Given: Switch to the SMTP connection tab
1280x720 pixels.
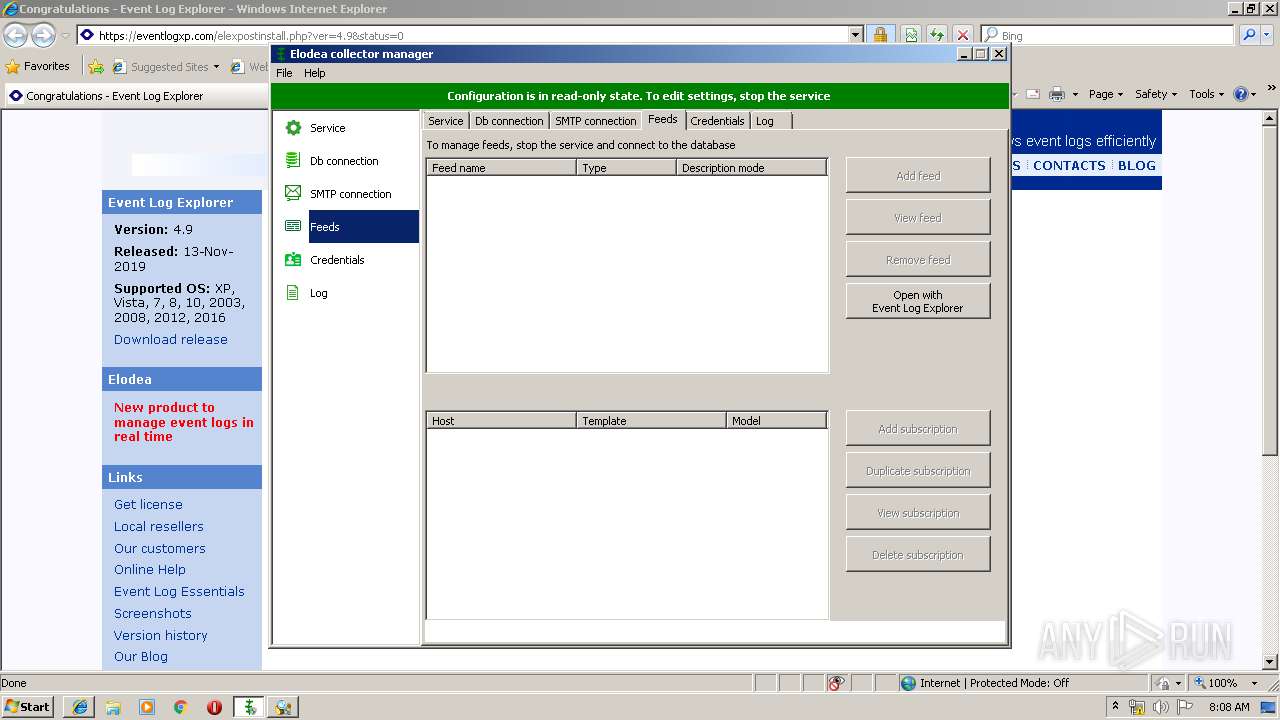Looking at the screenshot, I should click(596, 121).
